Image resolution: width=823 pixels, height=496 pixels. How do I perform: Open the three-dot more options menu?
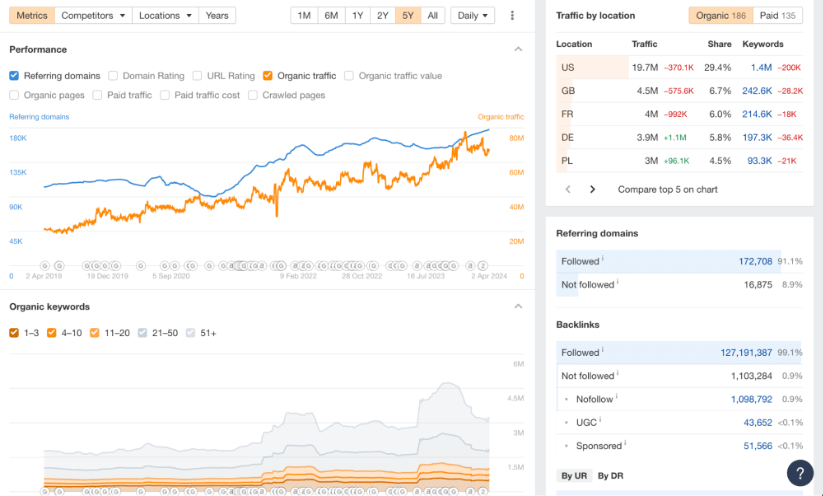(513, 16)
